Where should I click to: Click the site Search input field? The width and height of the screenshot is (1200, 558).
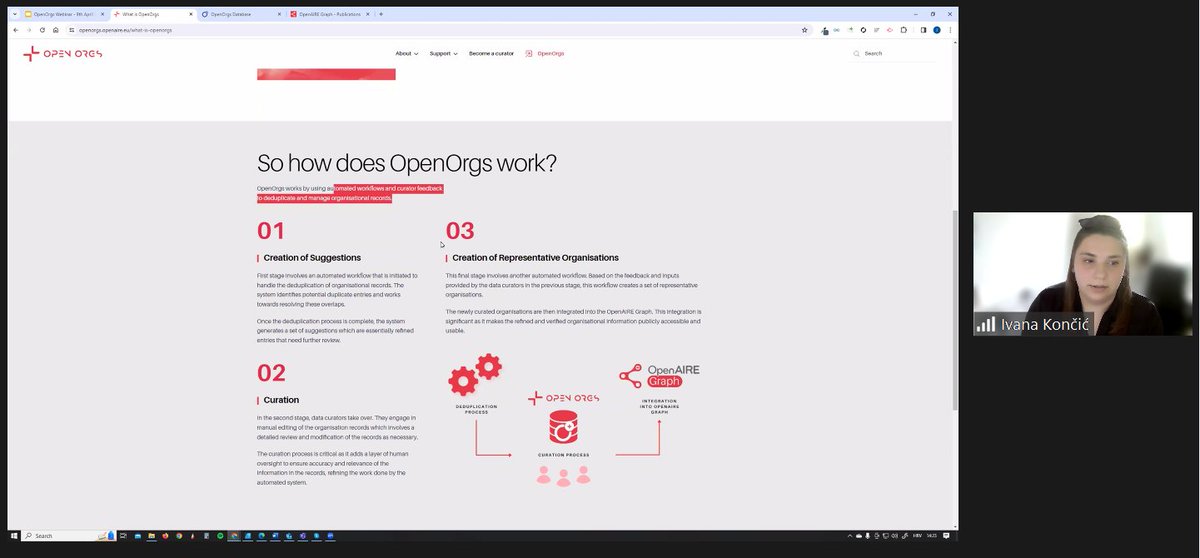[x=897, y=53]
